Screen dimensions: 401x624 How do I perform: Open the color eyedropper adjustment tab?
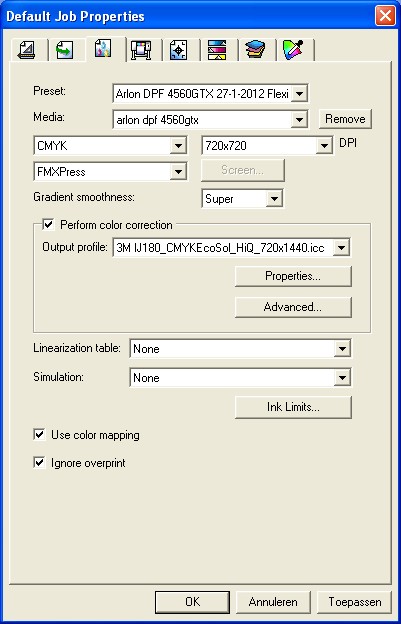(293, 50)
